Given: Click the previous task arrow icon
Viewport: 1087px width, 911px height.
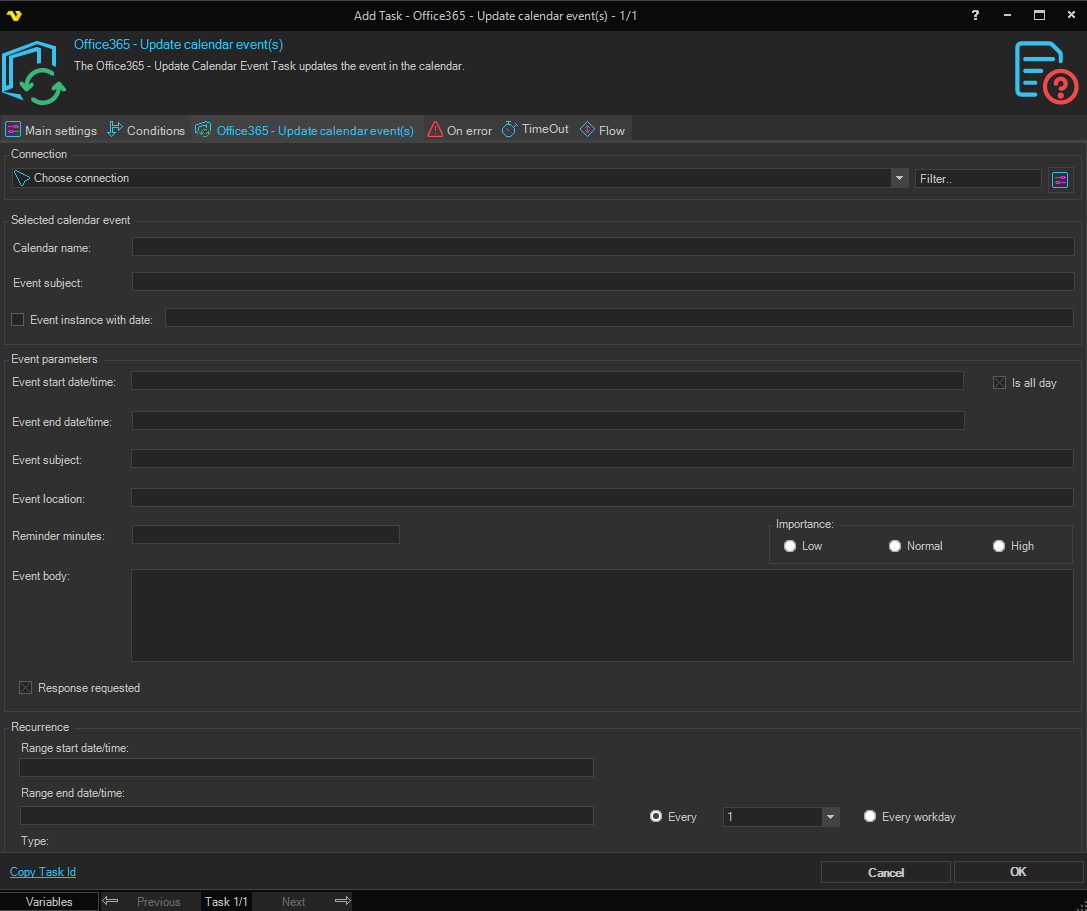Looking at the screenshot, I should click(111, 901).
